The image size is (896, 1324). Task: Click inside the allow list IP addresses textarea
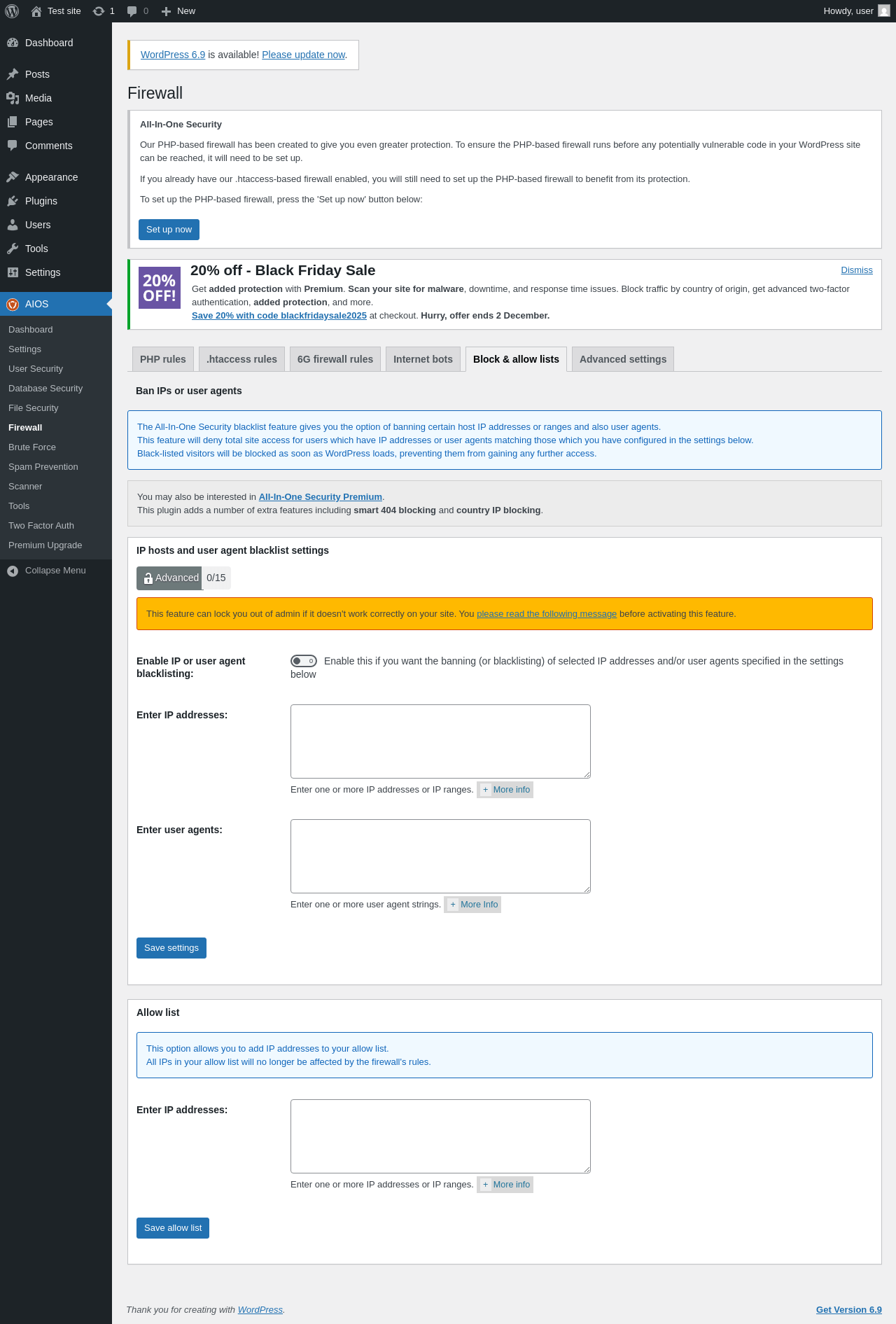[x=440, y=1136]
